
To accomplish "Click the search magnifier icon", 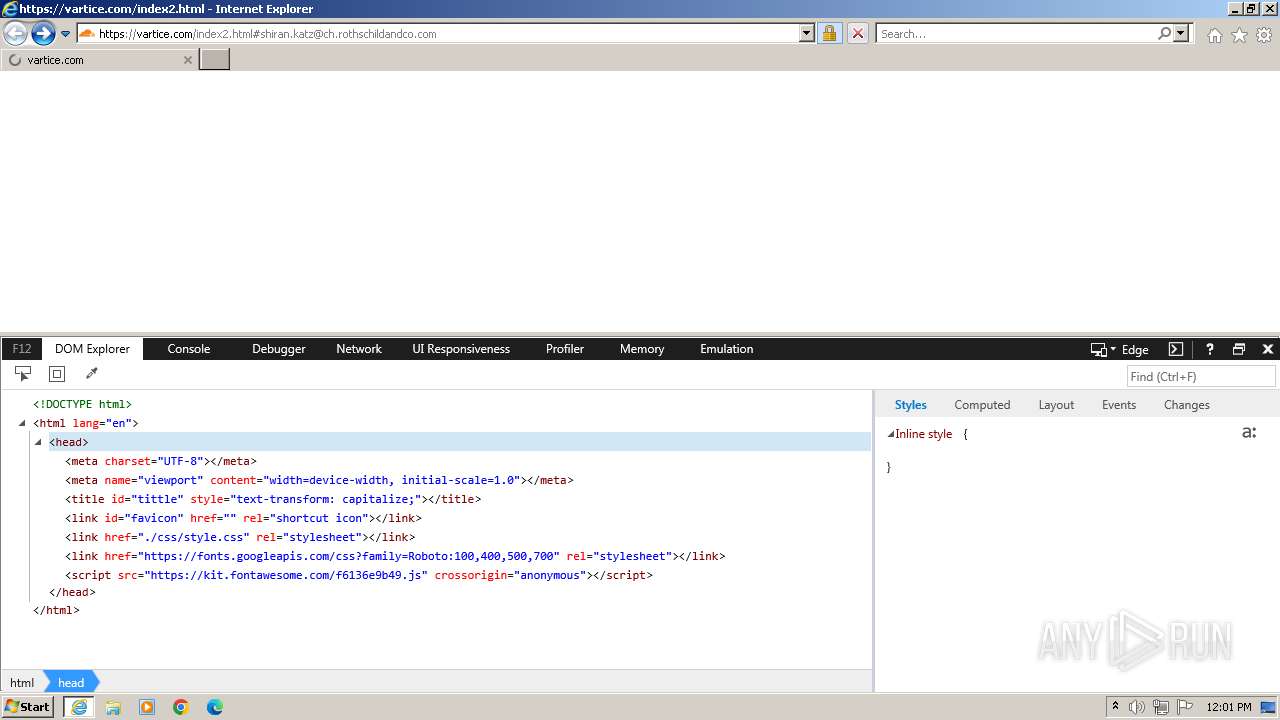I will click(1165, 34).
